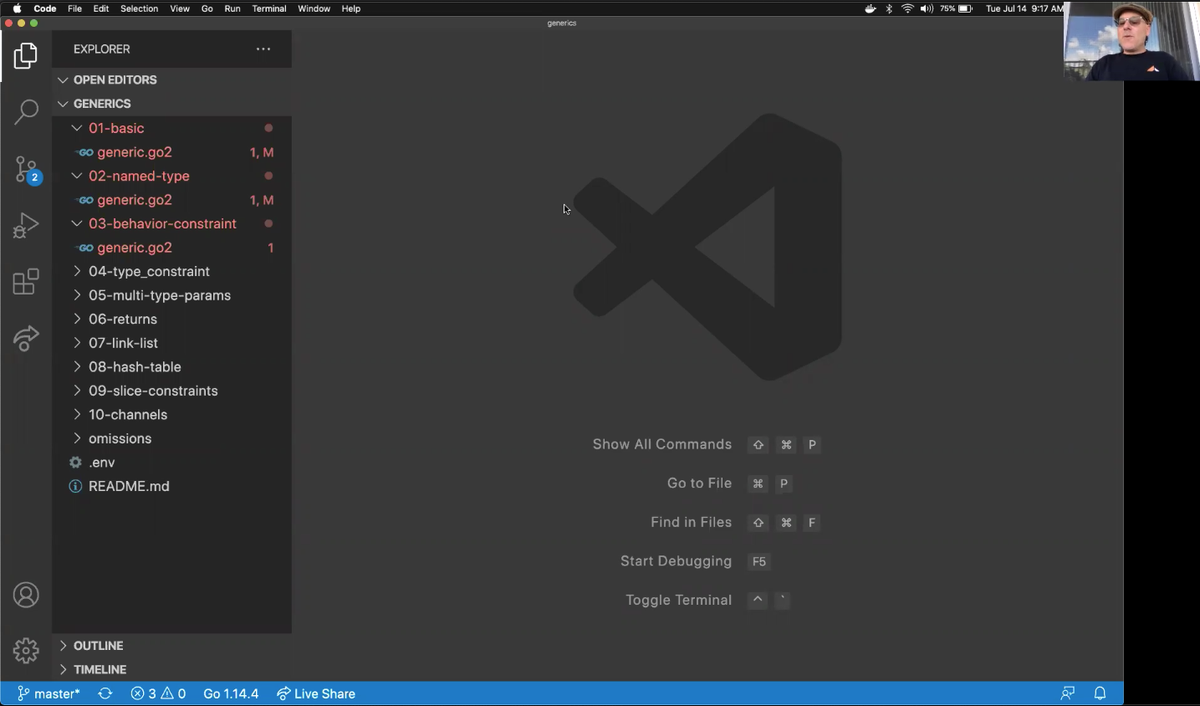Open the Help menu
This screenshot has width=1200, height=706.
point(351,8)
